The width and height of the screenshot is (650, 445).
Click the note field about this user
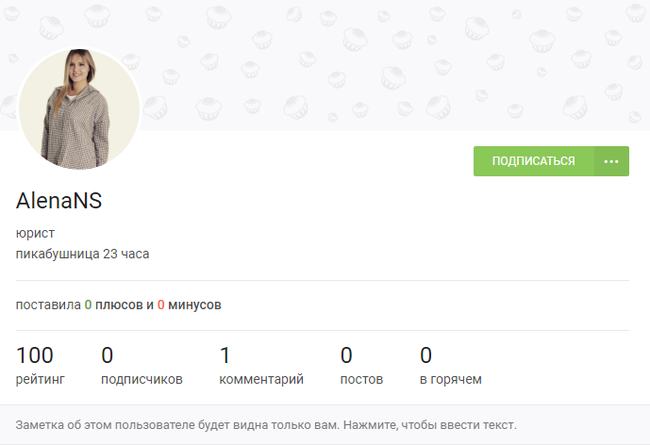coord(266,425)
